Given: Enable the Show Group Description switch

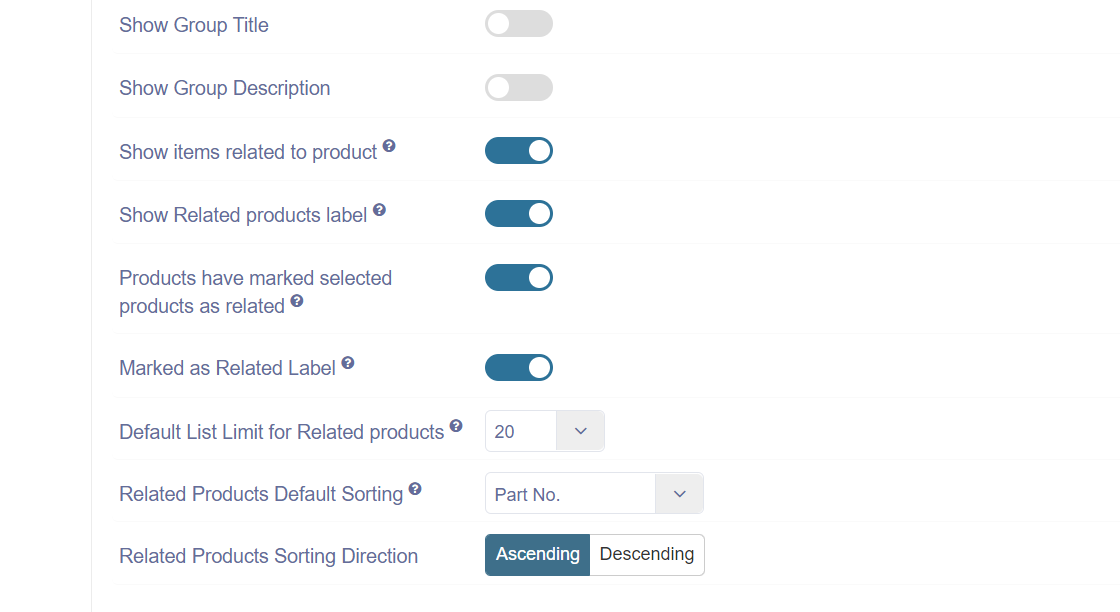Looking at the screenshot, I should [x=519, y=88].
